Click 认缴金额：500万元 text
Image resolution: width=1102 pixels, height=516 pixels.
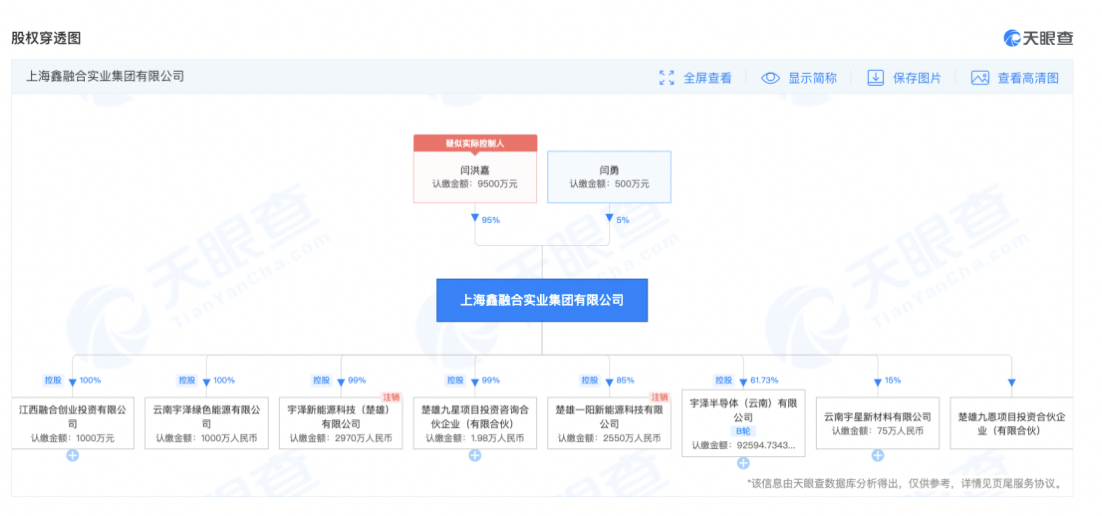[609, 183]
